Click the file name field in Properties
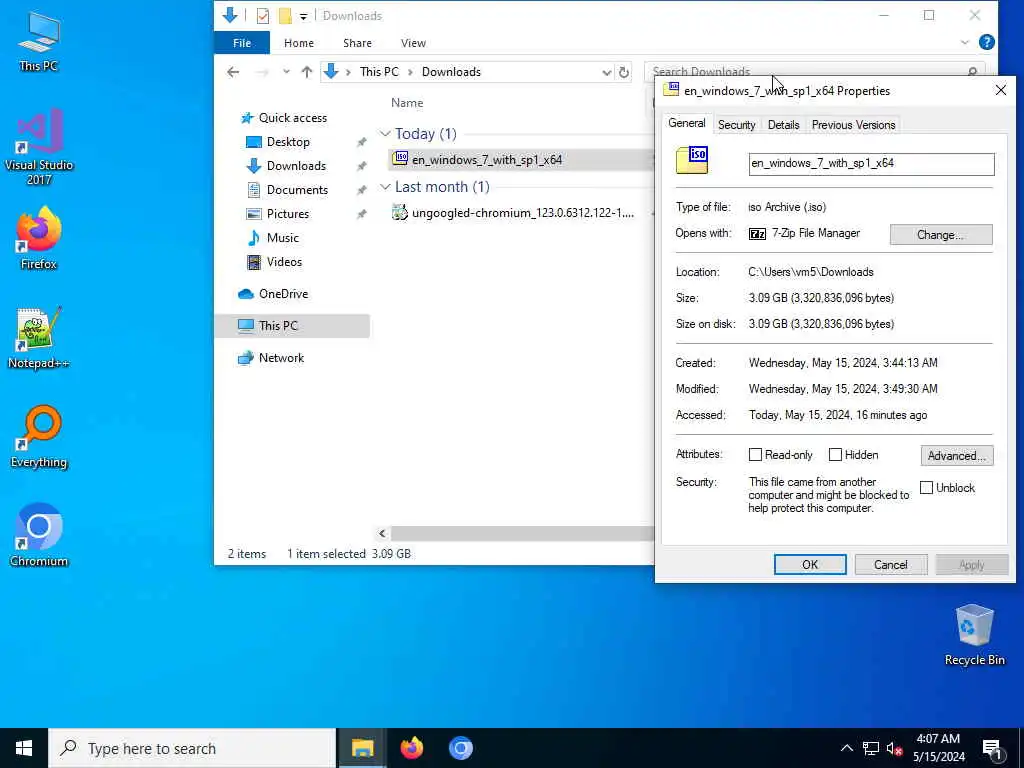The height and width of the screenshot is (768, 1024). (871, 164)
